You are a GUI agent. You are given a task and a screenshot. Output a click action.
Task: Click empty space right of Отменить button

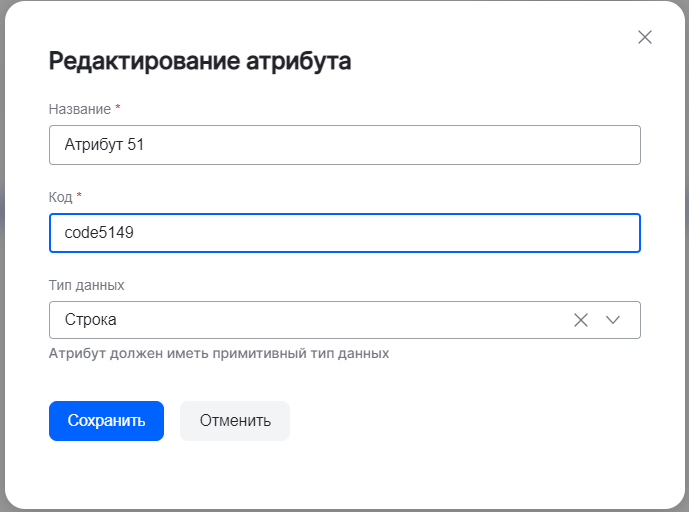(x=460, y=421)
